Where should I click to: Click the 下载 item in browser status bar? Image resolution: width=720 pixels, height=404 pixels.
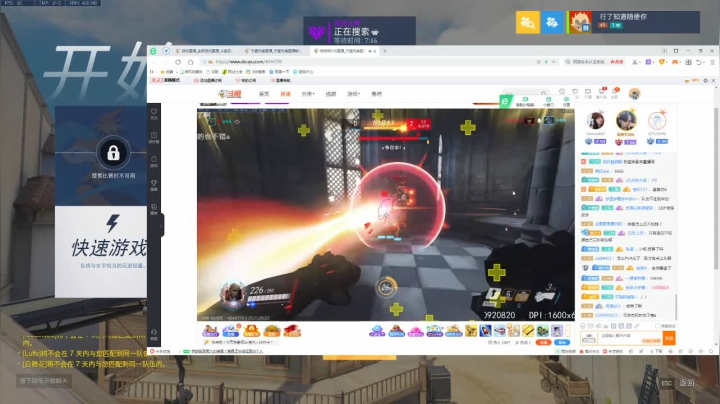click(x=657, y=351)
